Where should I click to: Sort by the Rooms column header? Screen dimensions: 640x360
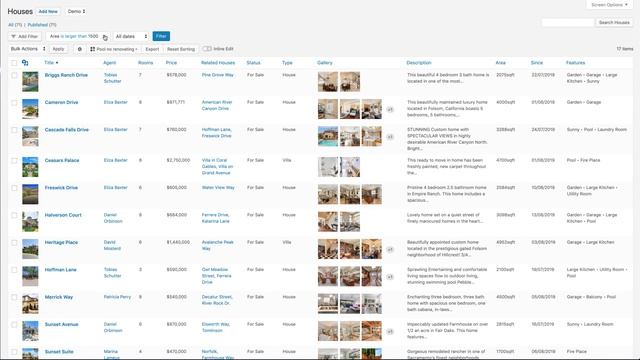(x=145, y=63)
